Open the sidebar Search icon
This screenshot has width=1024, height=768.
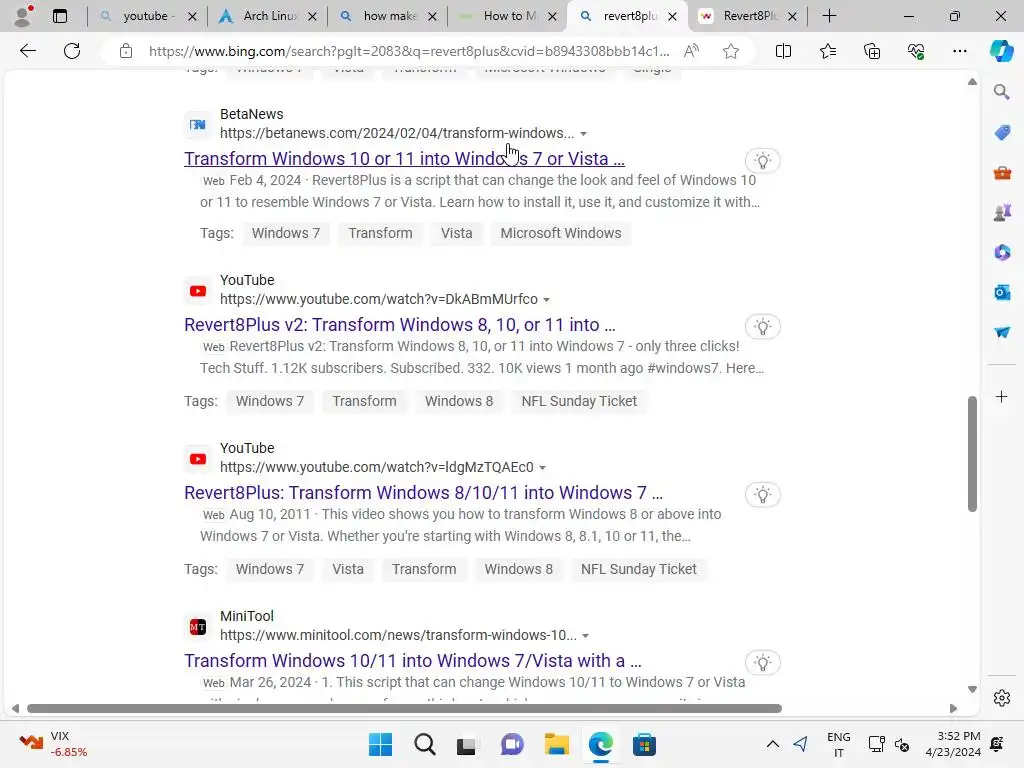point(1001,92)
